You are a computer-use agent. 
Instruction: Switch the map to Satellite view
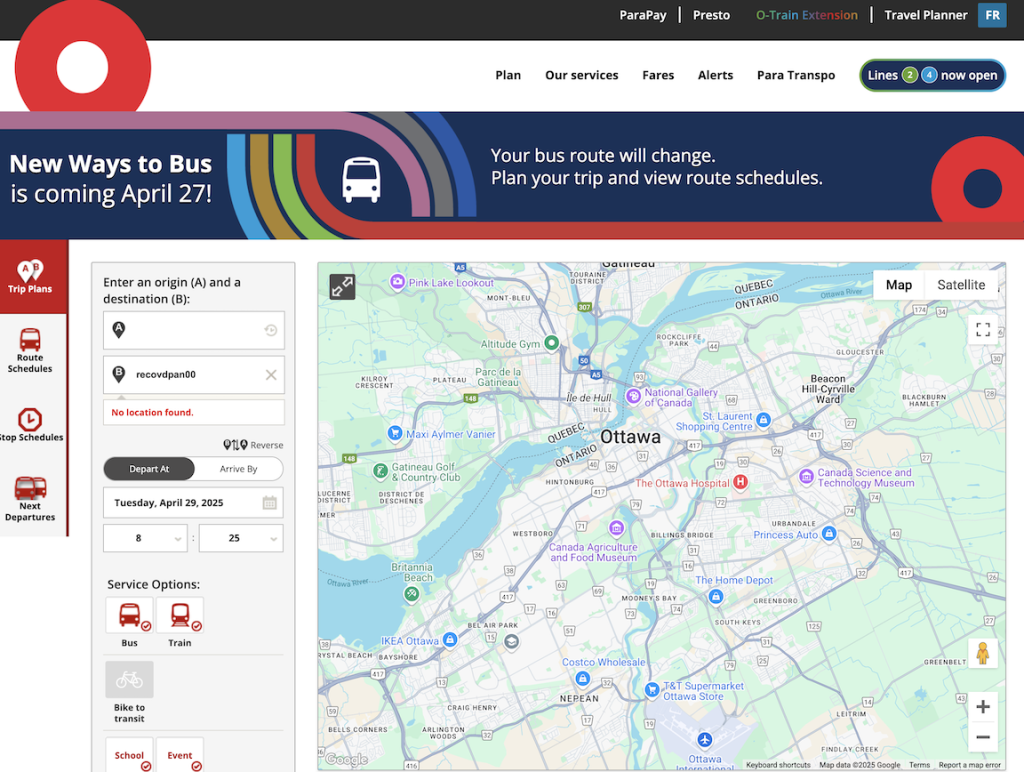pos(961,285)
